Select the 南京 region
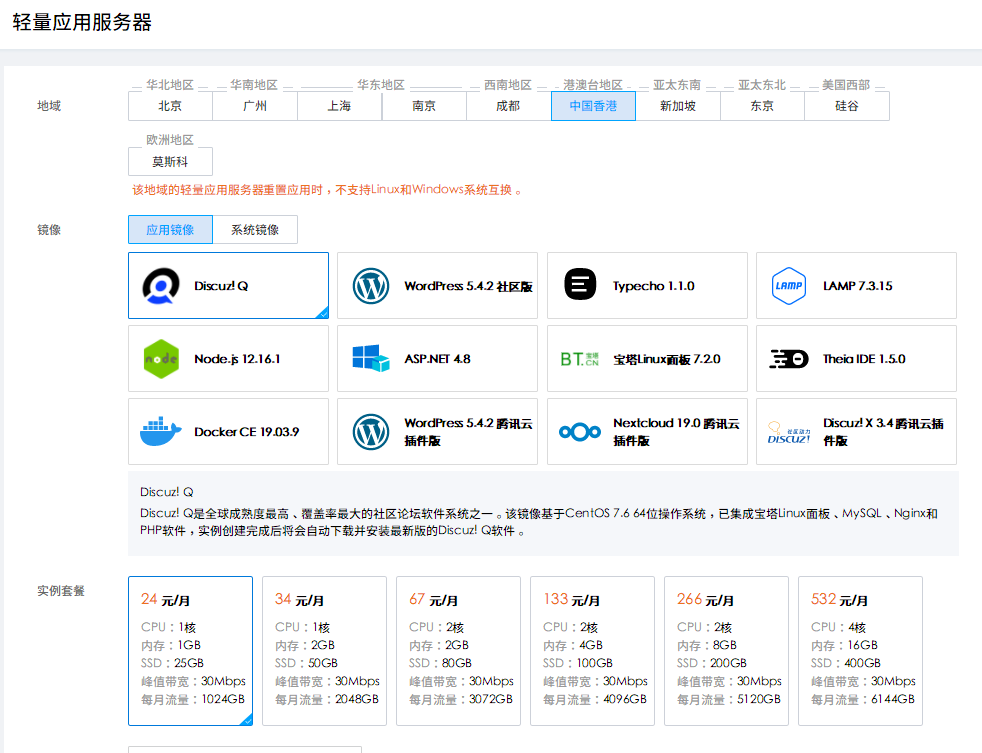This screenshot has height=753, width=982. (x=424, y=106)
